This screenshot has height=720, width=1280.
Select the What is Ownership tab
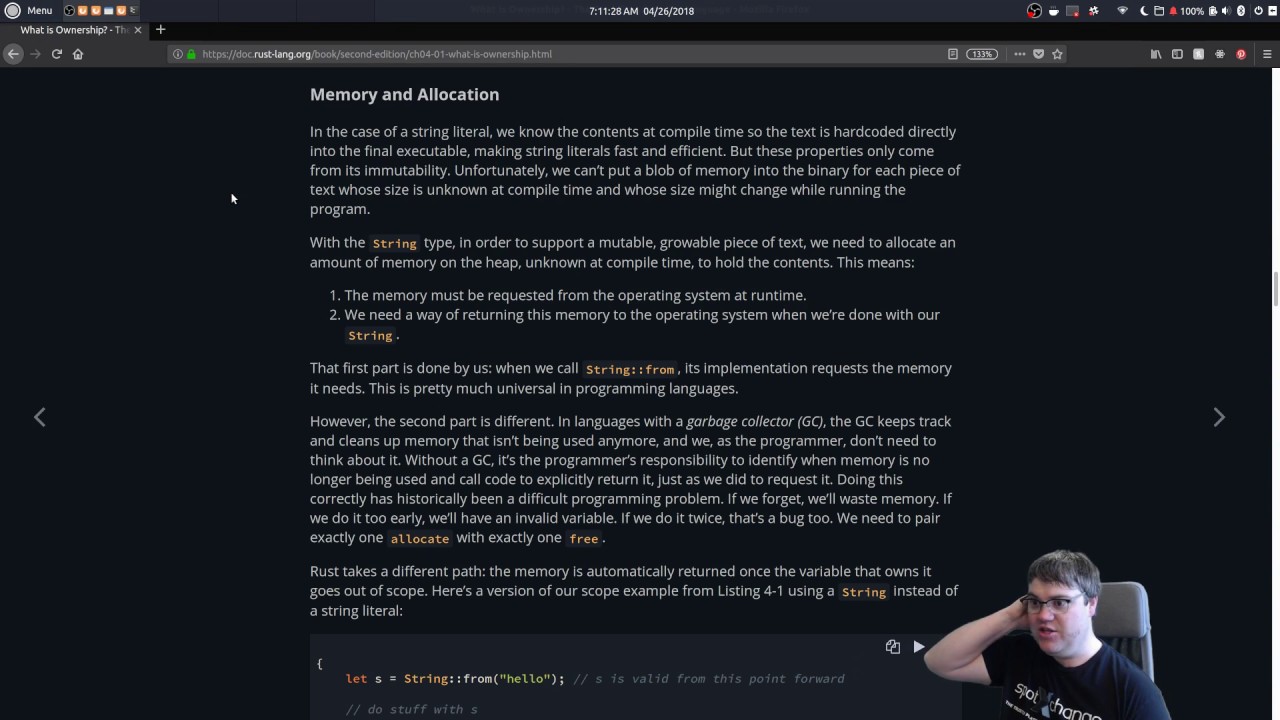point(74,30)
